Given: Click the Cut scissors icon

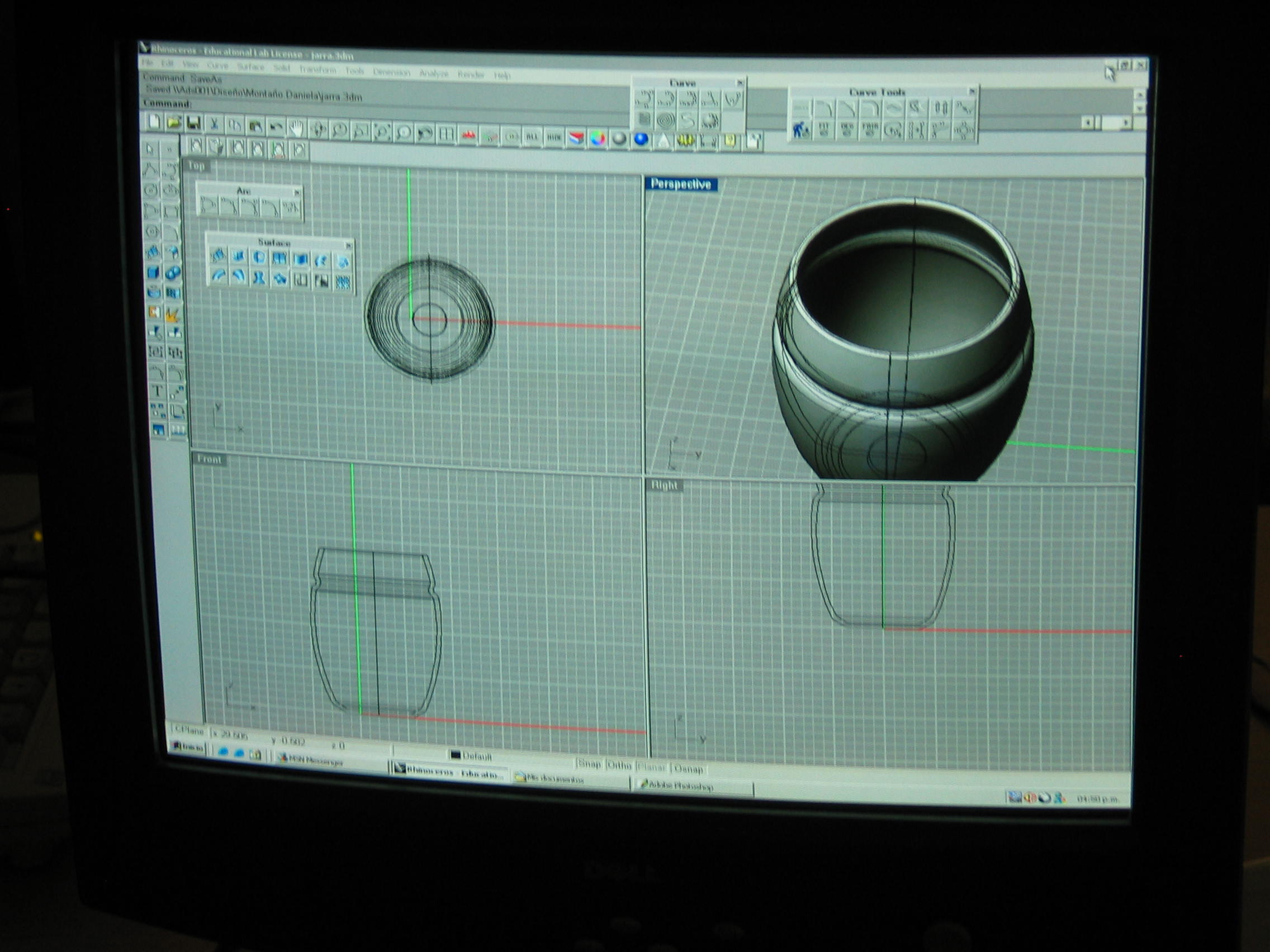Looking at the screenshot, I should click(214, 125).
